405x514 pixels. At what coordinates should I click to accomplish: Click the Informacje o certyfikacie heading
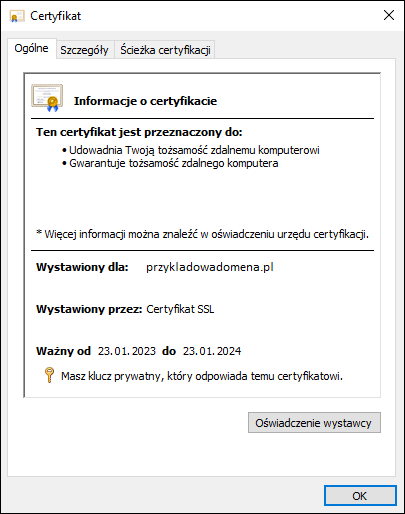(x=145, y=101)
